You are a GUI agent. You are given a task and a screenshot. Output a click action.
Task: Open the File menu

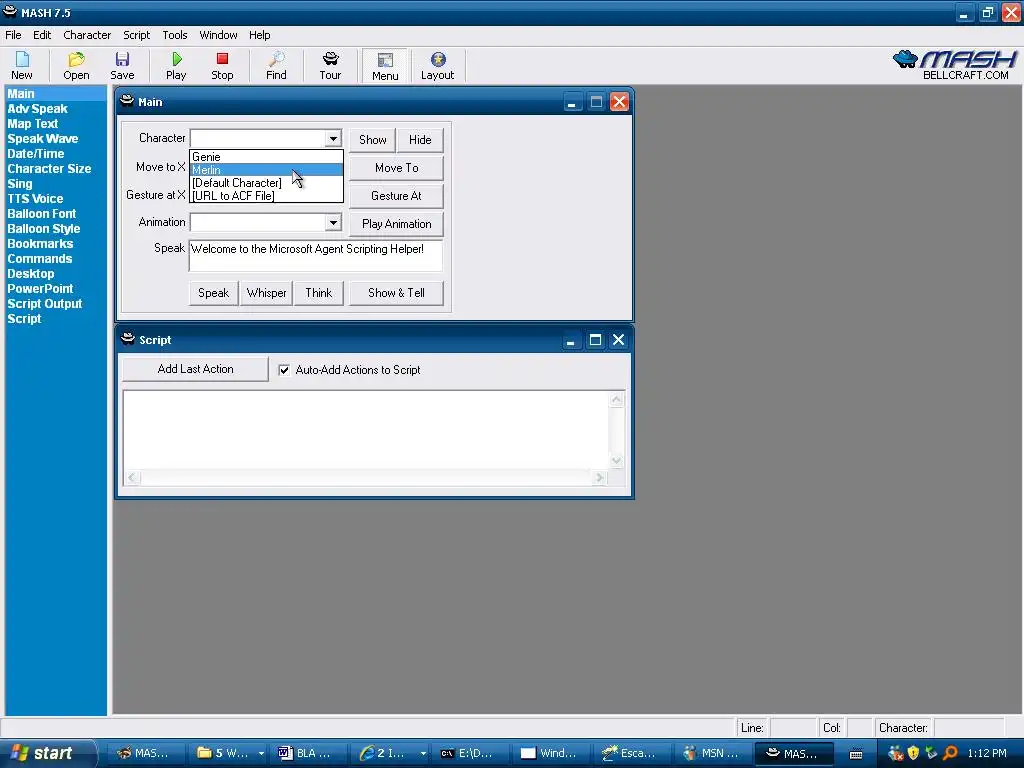13,35
